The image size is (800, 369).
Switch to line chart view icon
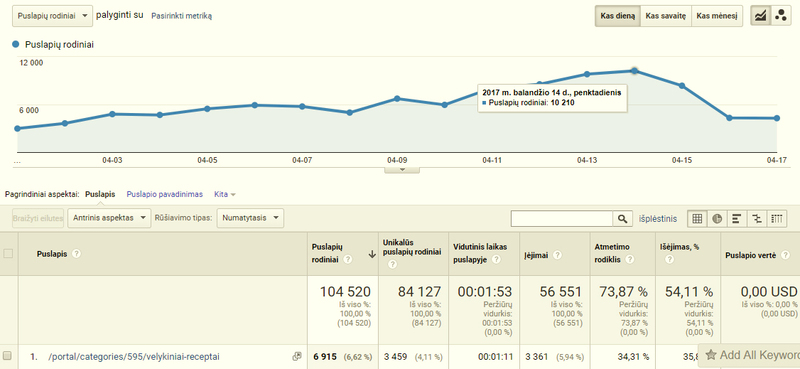click(761, 16)
